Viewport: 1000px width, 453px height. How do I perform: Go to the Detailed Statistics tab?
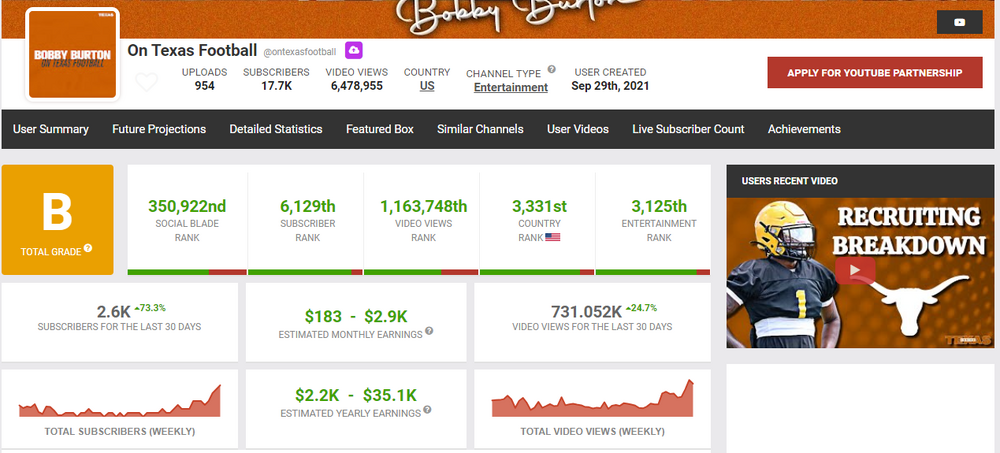(x=276, y=129)
